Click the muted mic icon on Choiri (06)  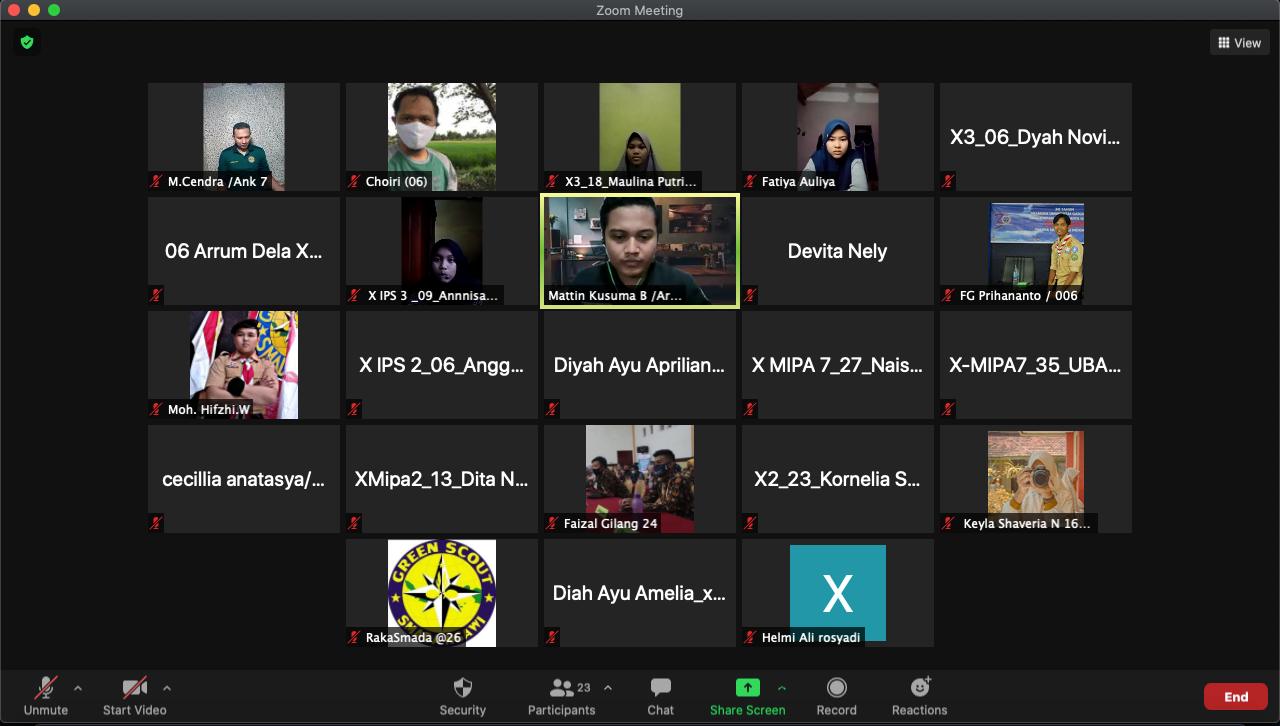click(x=354, y=181)
